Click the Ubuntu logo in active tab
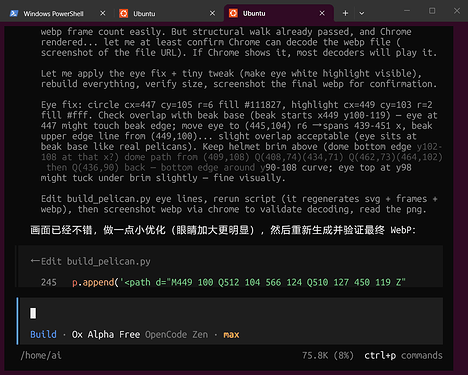Screen dimensions: 468x375 [x=233, y=13]
